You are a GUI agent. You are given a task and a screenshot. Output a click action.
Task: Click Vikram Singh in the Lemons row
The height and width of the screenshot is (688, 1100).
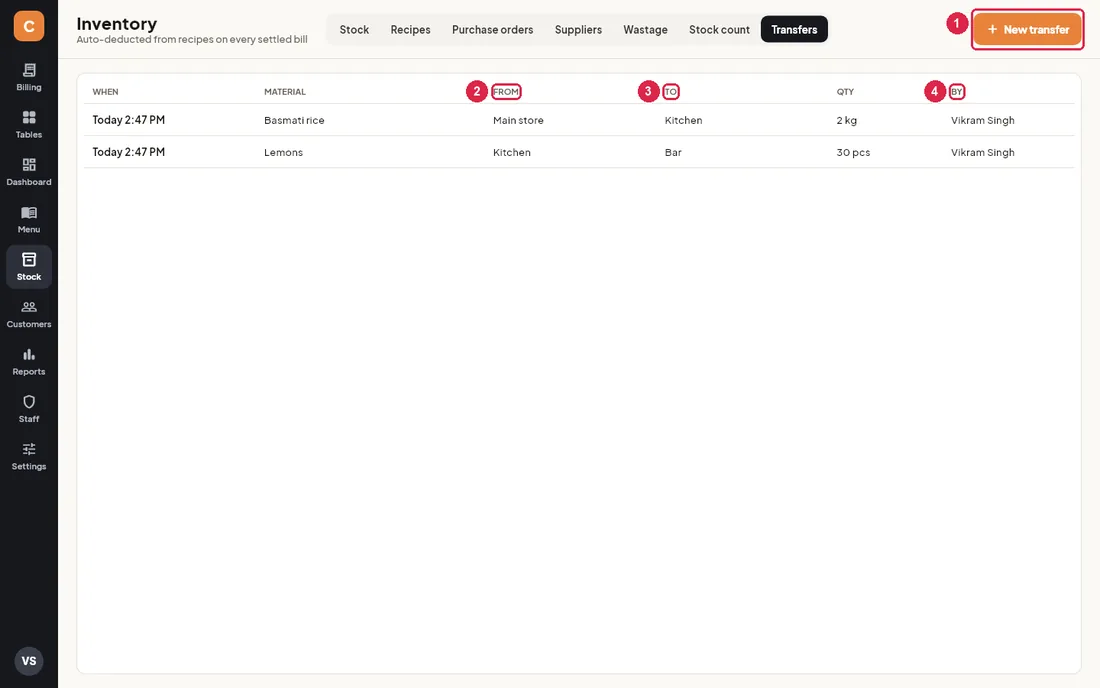pyautogui.click(x=983, y=152)
